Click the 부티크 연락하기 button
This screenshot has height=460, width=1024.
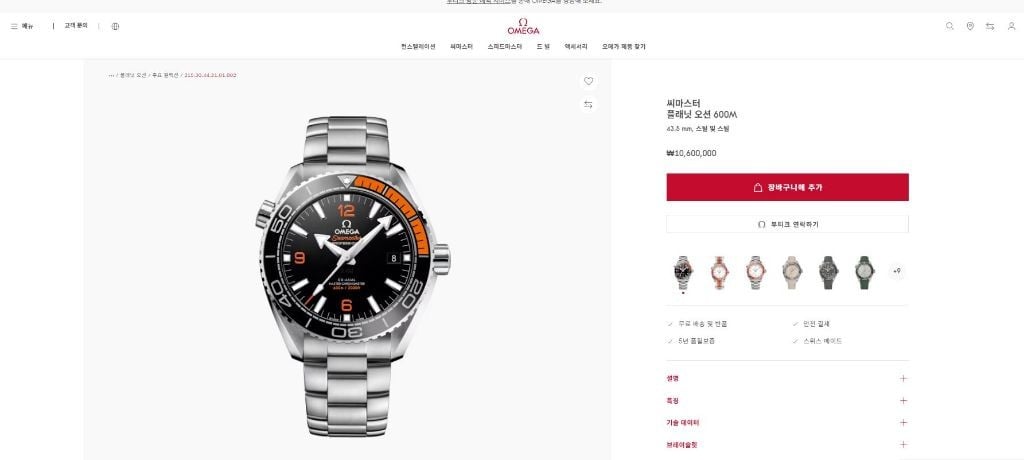pos(787,224)
